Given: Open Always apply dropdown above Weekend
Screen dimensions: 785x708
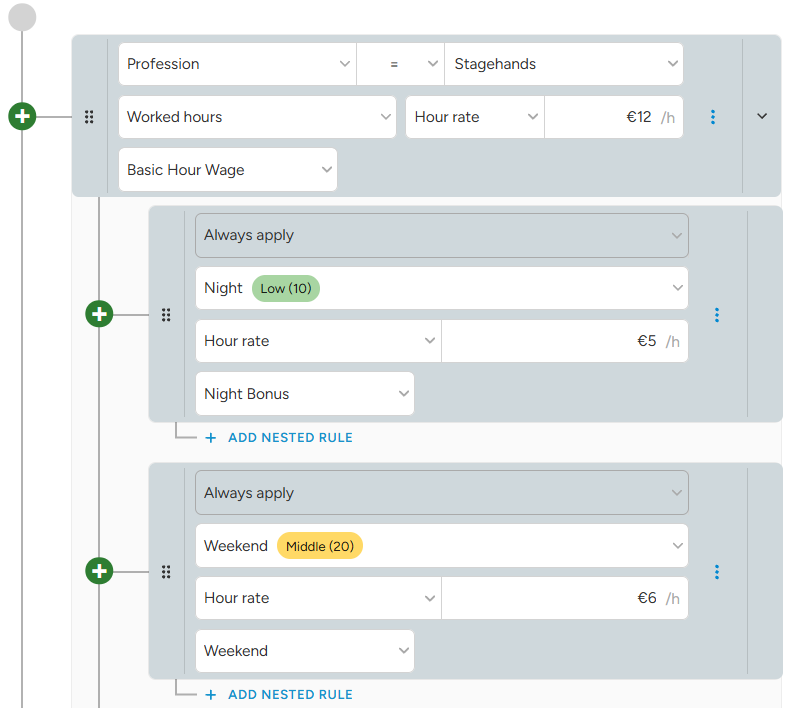Looking at the screenshot, I should coord(442,493).
